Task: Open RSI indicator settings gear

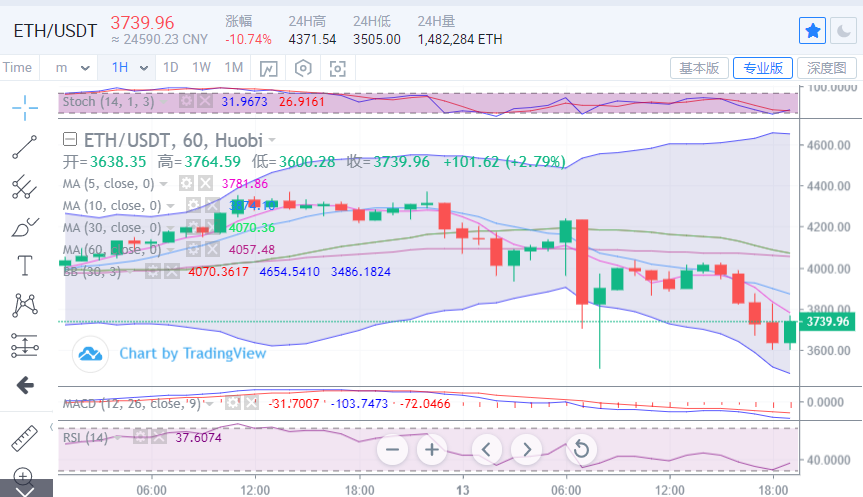Action: point(140,438)
